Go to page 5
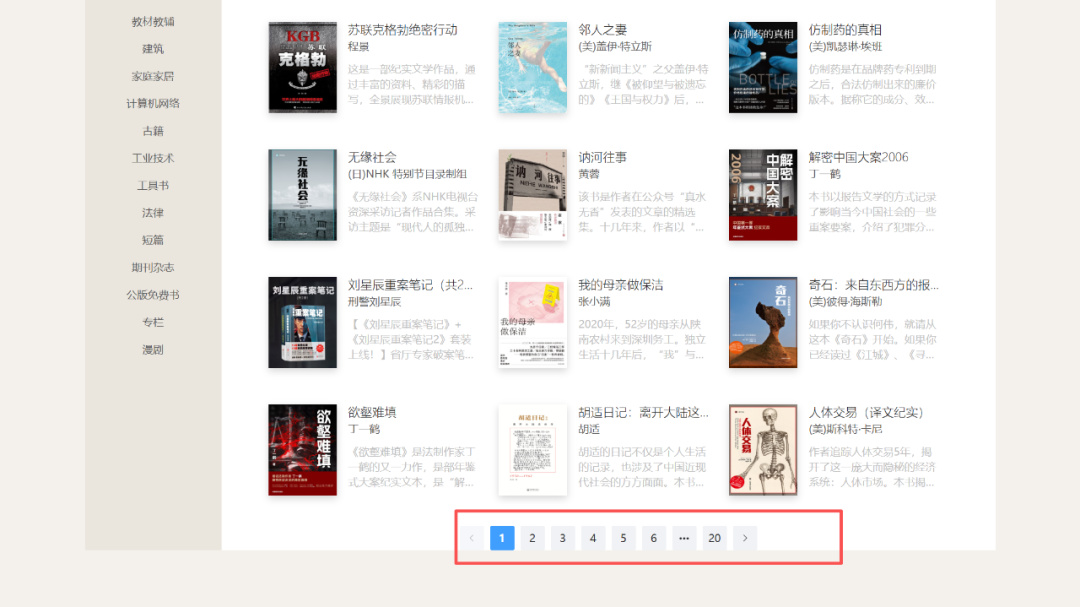Viewport: 1080px width, 607px height. (623, 538)
